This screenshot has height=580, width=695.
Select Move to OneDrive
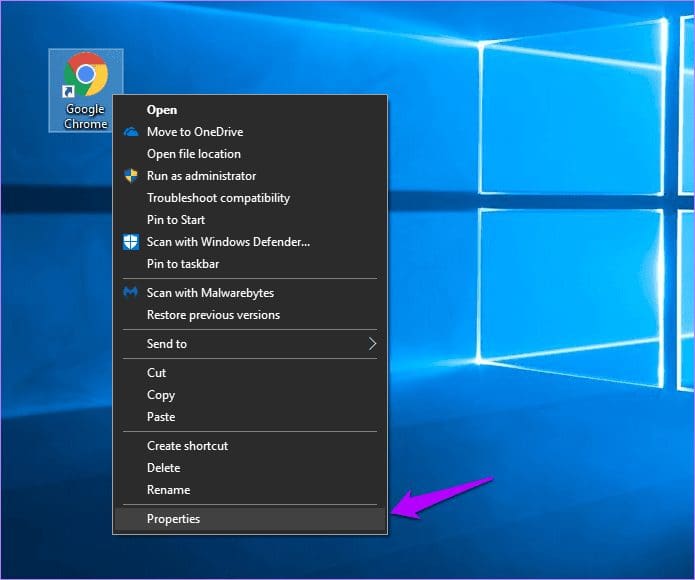(250, 132)
